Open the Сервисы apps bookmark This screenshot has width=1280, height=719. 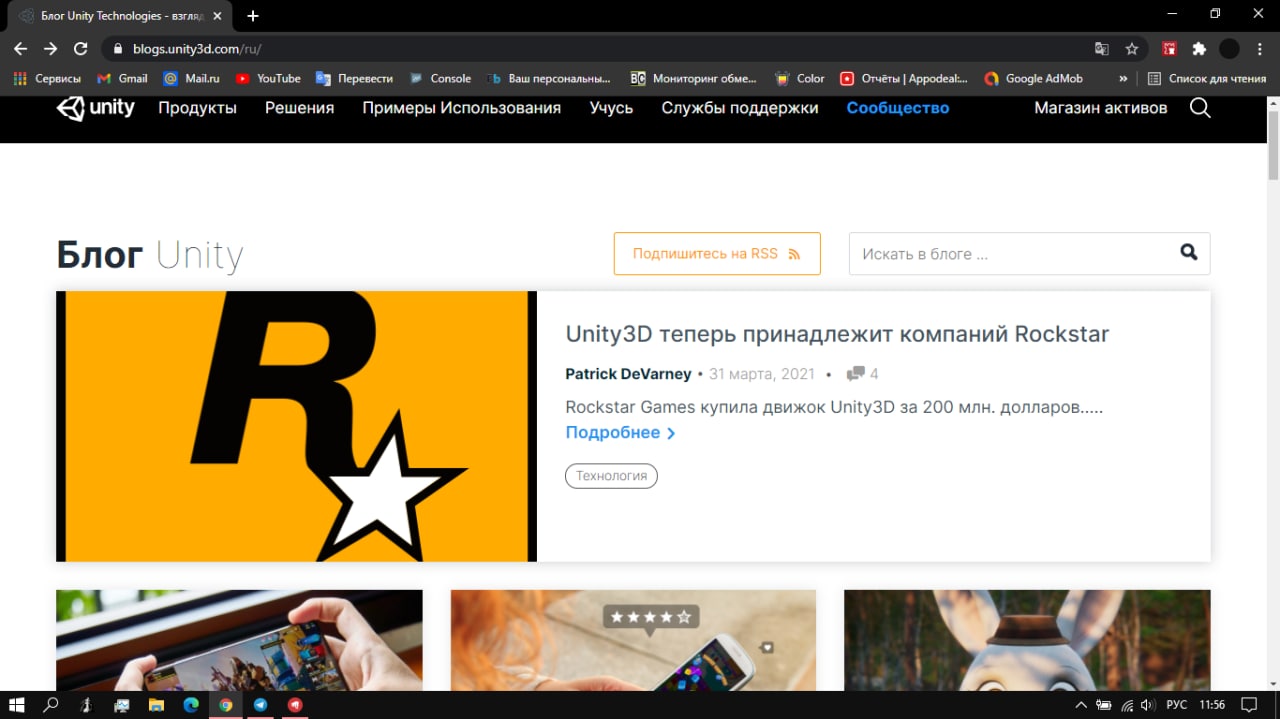pyautogui.click(x=47, y=78)
